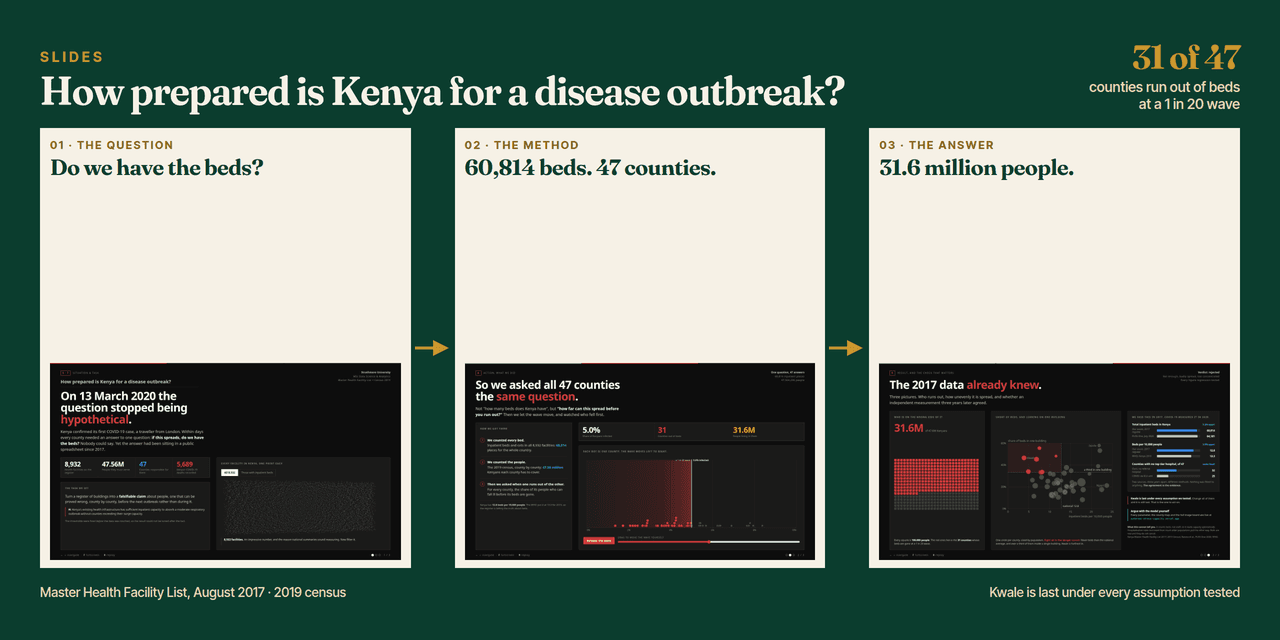Click the 'So we asked all 47 counties' headline
This screenshot has width=1280, height=640.
click(547, 391)
